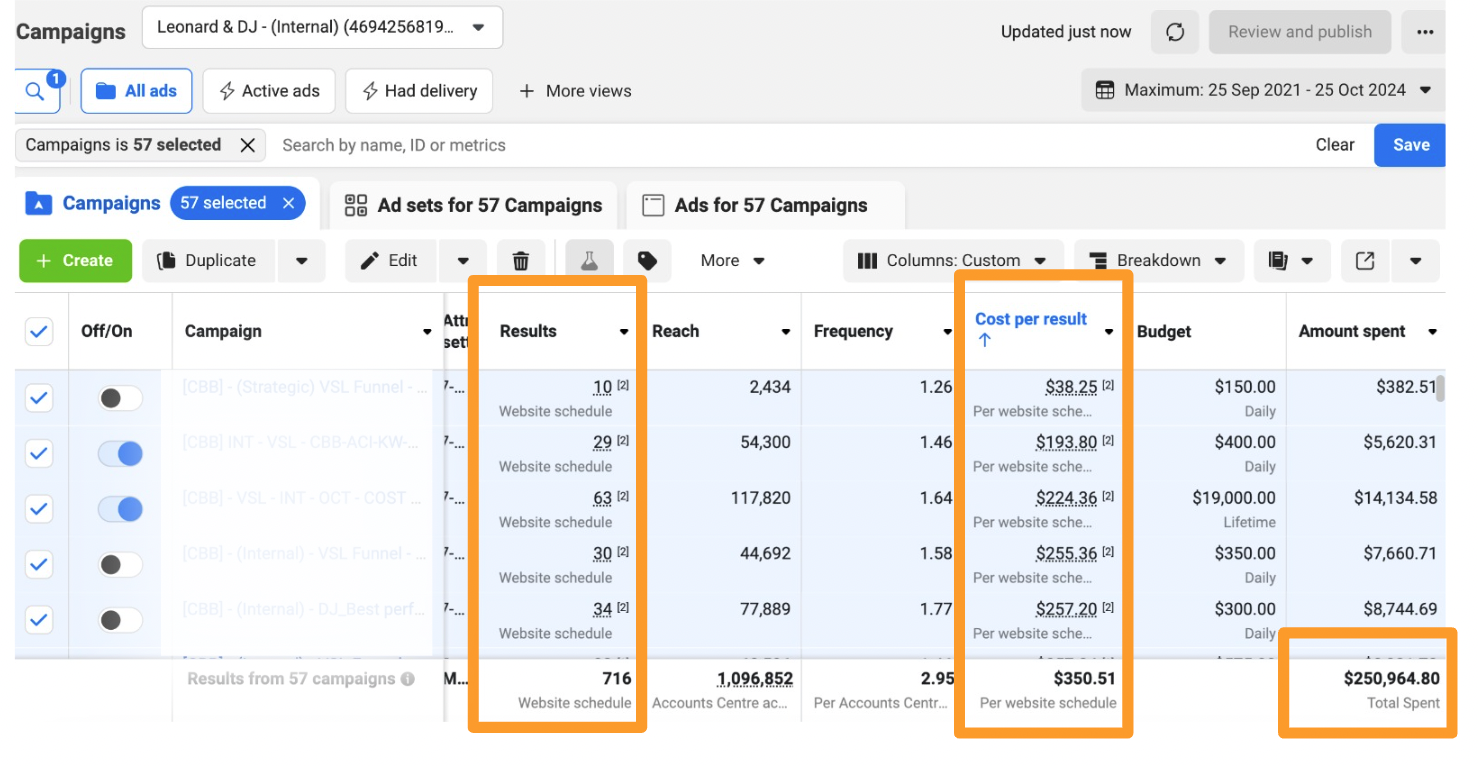1478x766 pixels.
Task: Click the green Create button
Action: [75, 261]
